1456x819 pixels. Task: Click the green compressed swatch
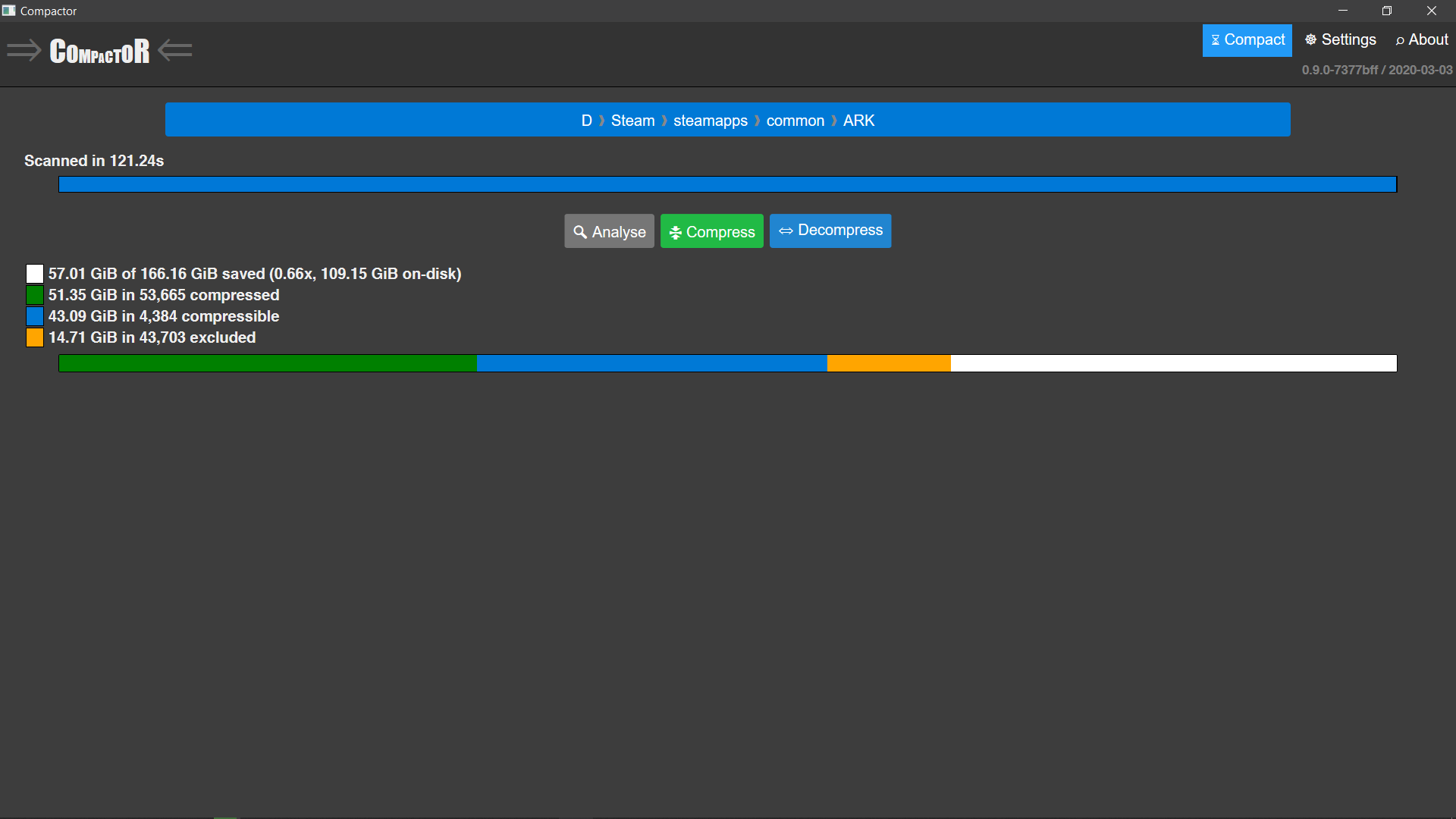tap(35, 295)
